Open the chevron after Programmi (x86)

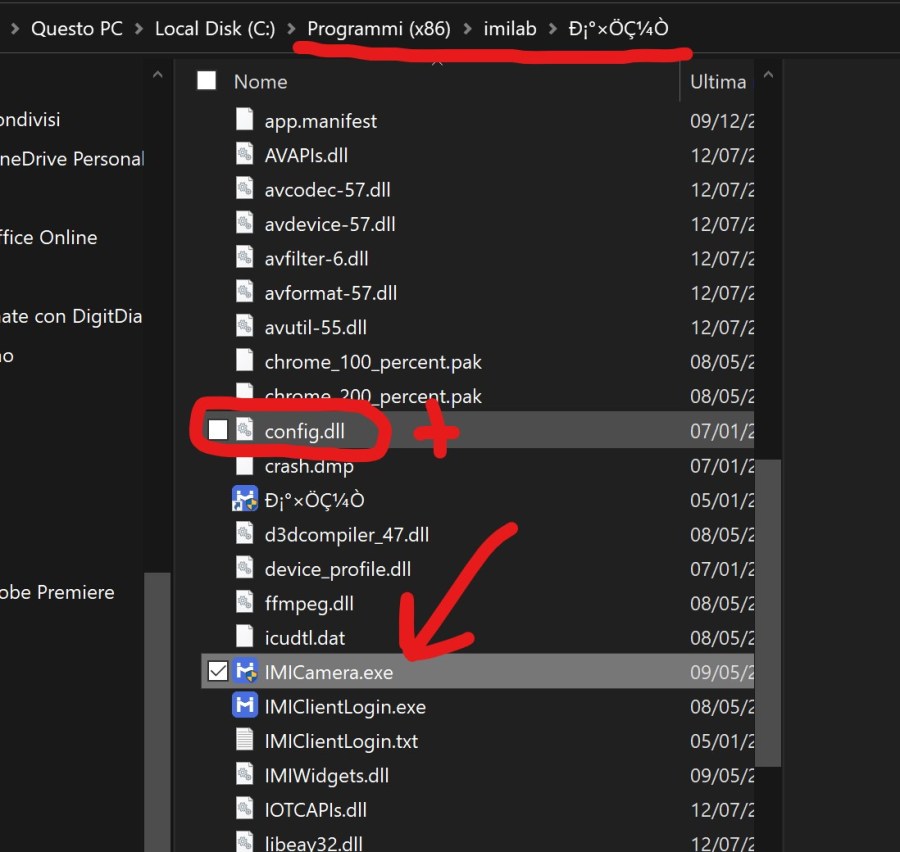(x=467, y=29)
